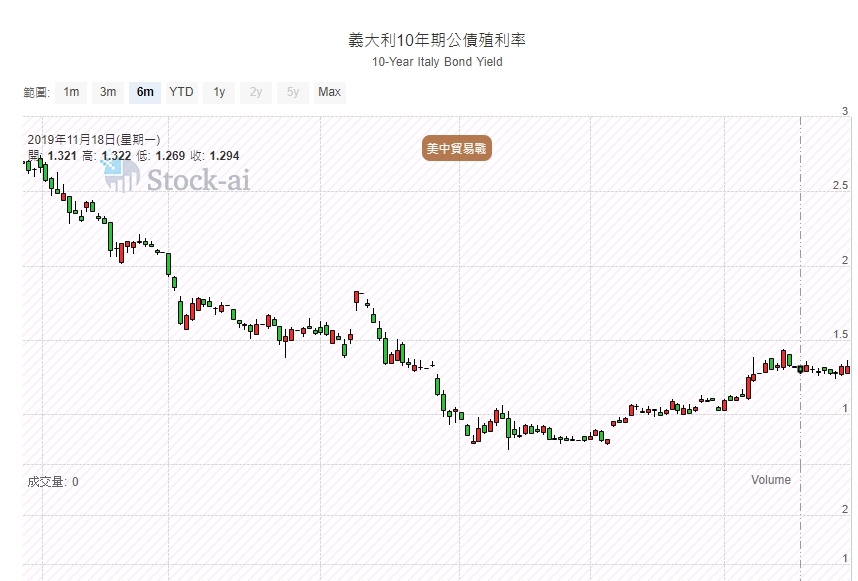Click the Volume pane label
Image resolution: width=858 pixels, height=581 pixels.
[770, 480]
